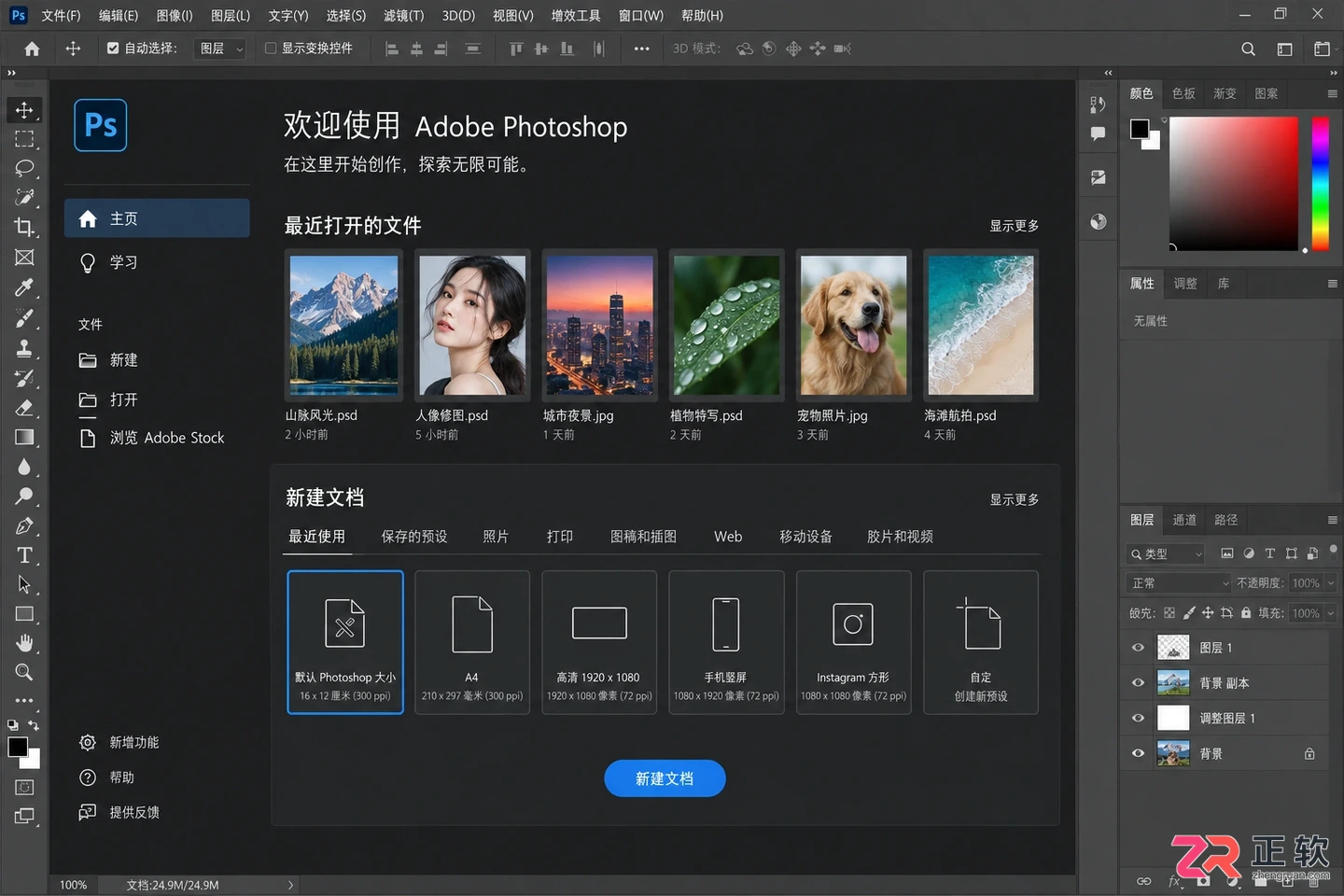Switch to the 通道 tab
This screenshot has height=896, width=1344.
pos(1184,520)
